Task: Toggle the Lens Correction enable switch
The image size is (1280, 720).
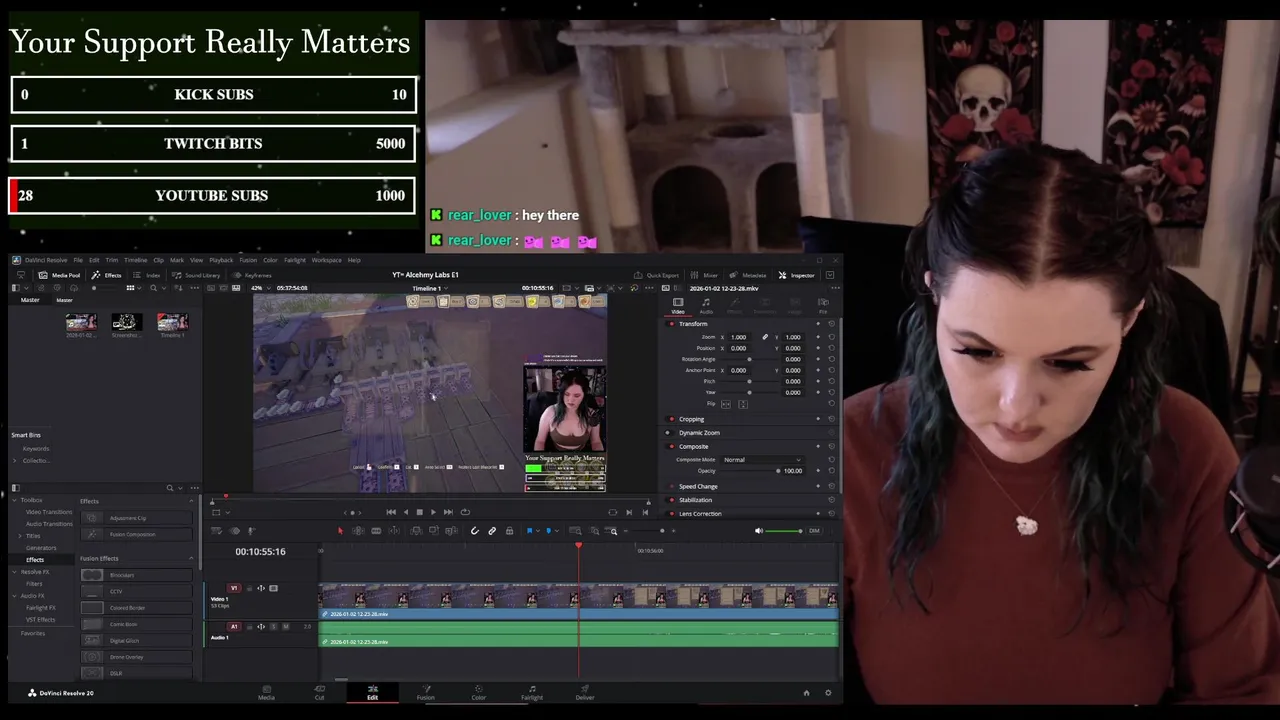Action: pos(671,514)
